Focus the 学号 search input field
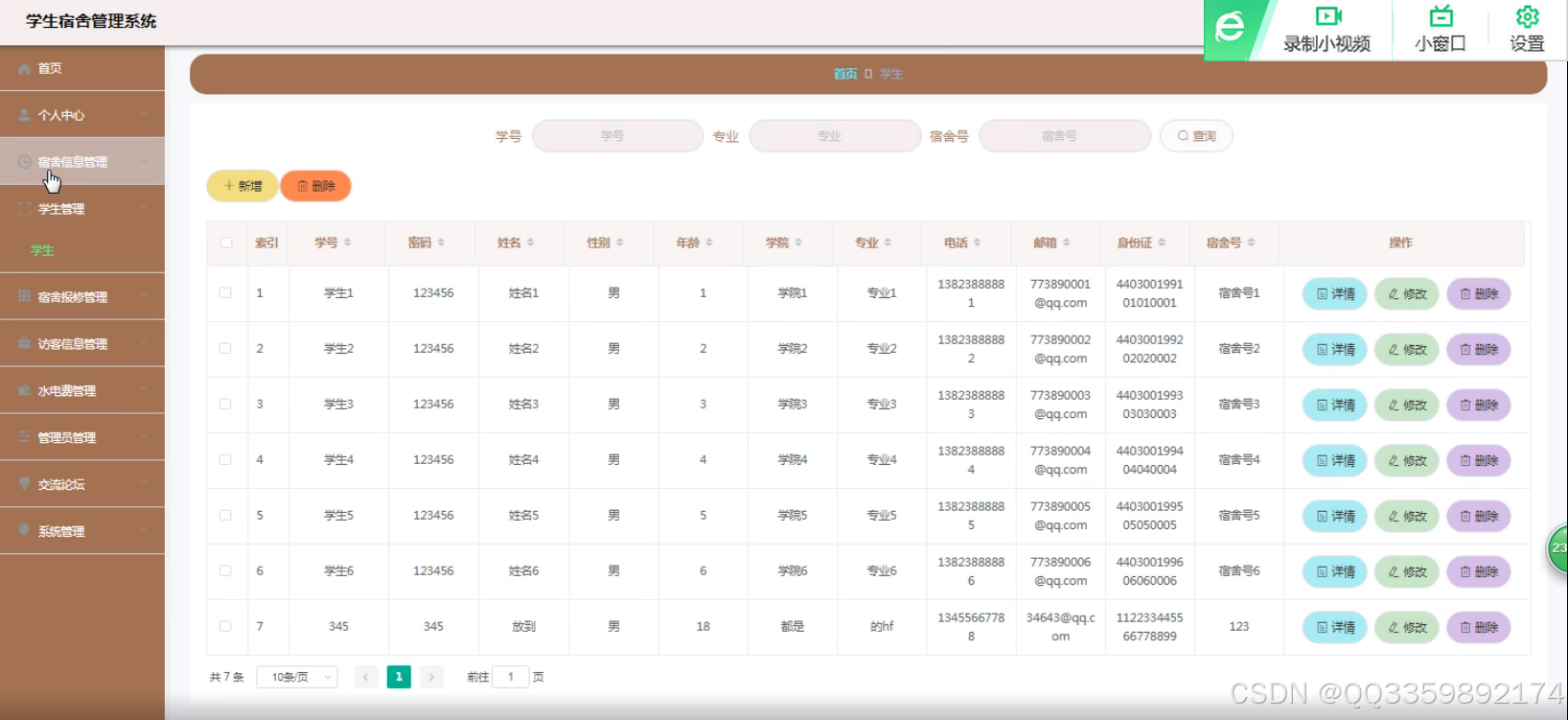This screenshot has width=1568, height=720. (617, 136)
